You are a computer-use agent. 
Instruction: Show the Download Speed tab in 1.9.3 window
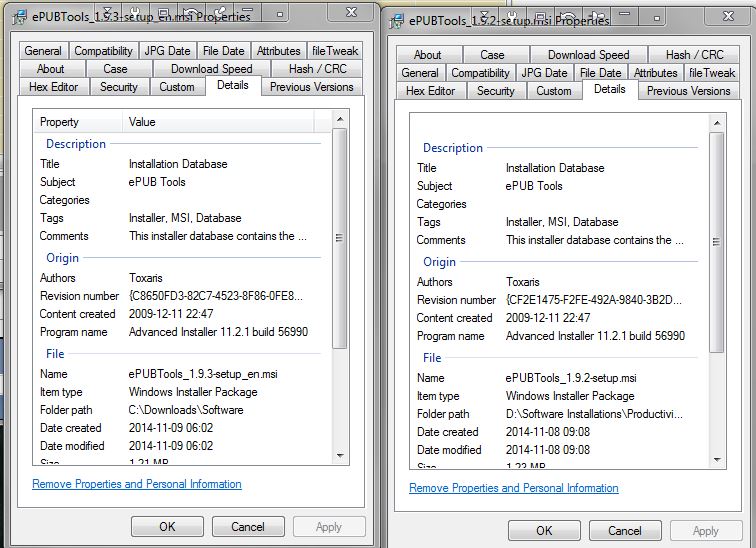[211, 69]
